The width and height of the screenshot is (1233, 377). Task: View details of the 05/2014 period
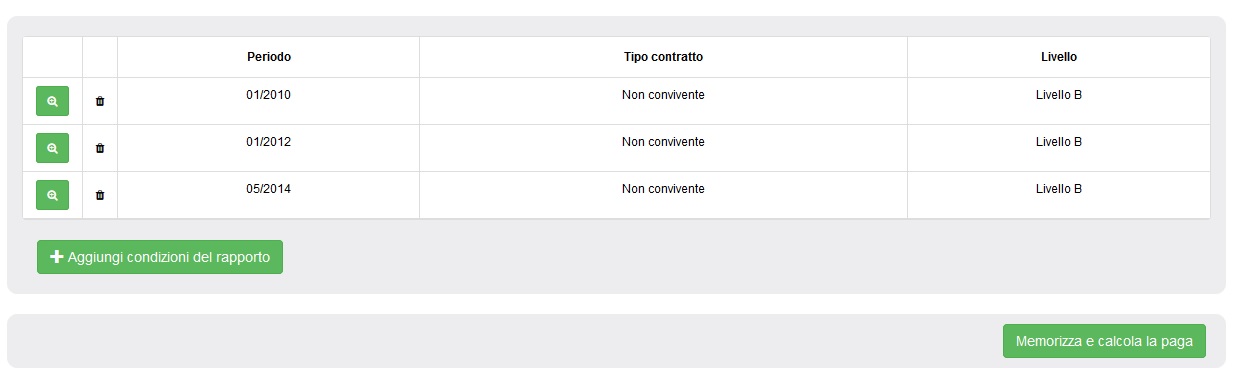pos(52,195)
